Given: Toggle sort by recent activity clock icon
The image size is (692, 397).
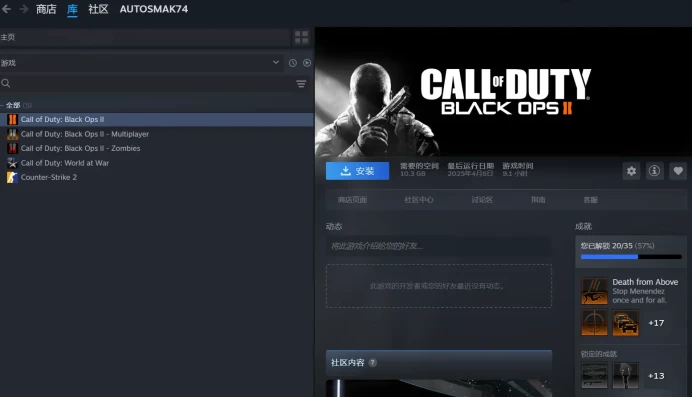Looking at the screenshot, I should coord(293,63).
